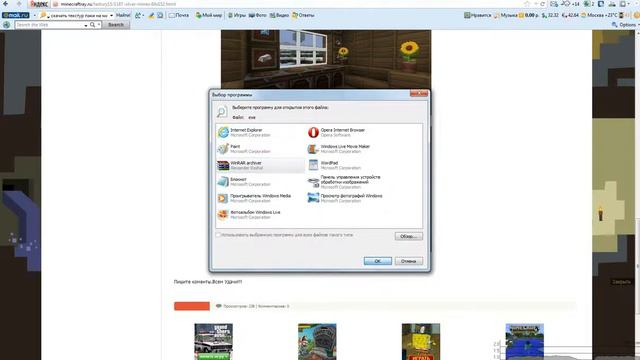Click the Отмена cancel button
The height and width of the screenshot is (360, 640).
(x=409, y=261)
